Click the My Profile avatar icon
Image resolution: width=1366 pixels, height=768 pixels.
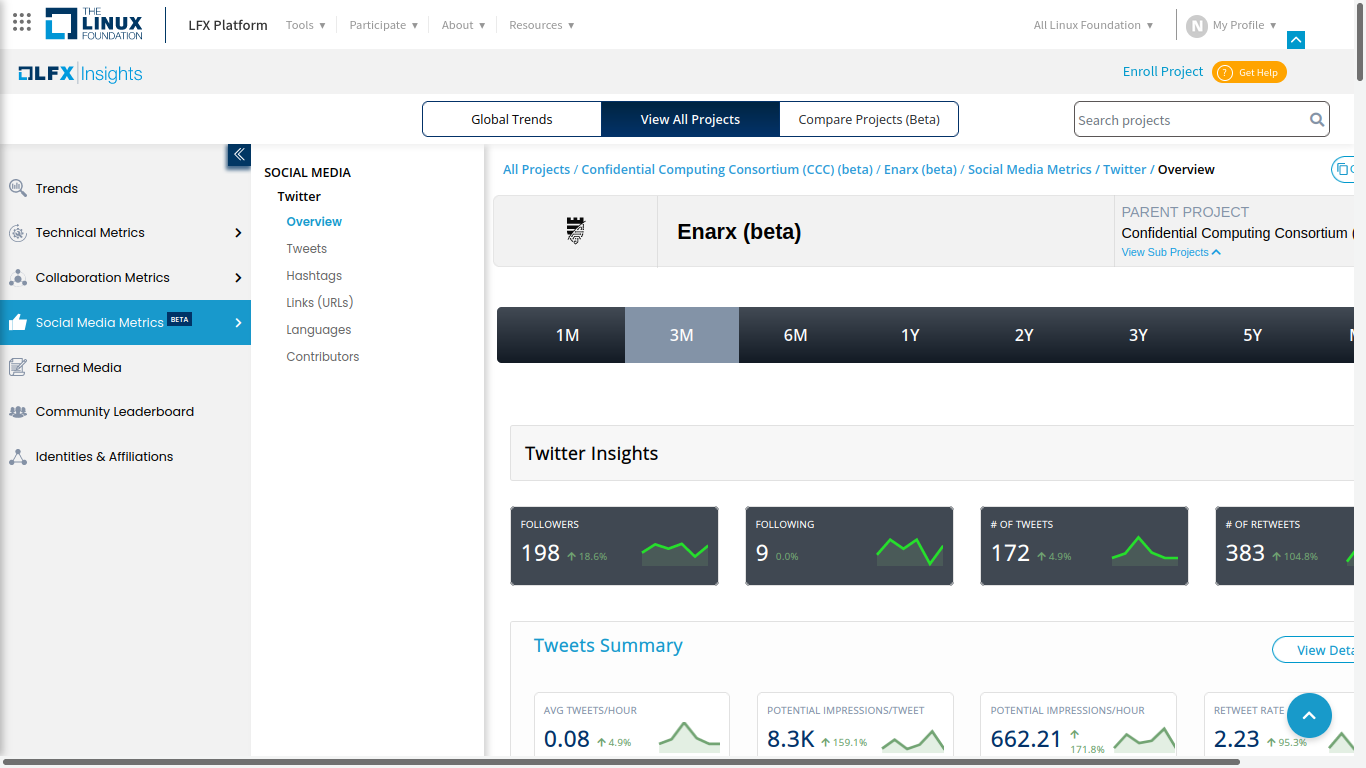1197,26
